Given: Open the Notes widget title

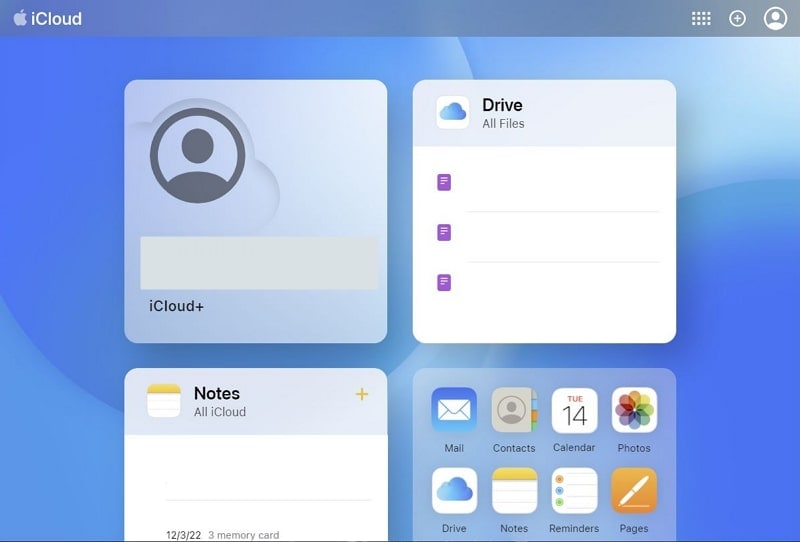Looking at the screenshot, I should [216, 393].
